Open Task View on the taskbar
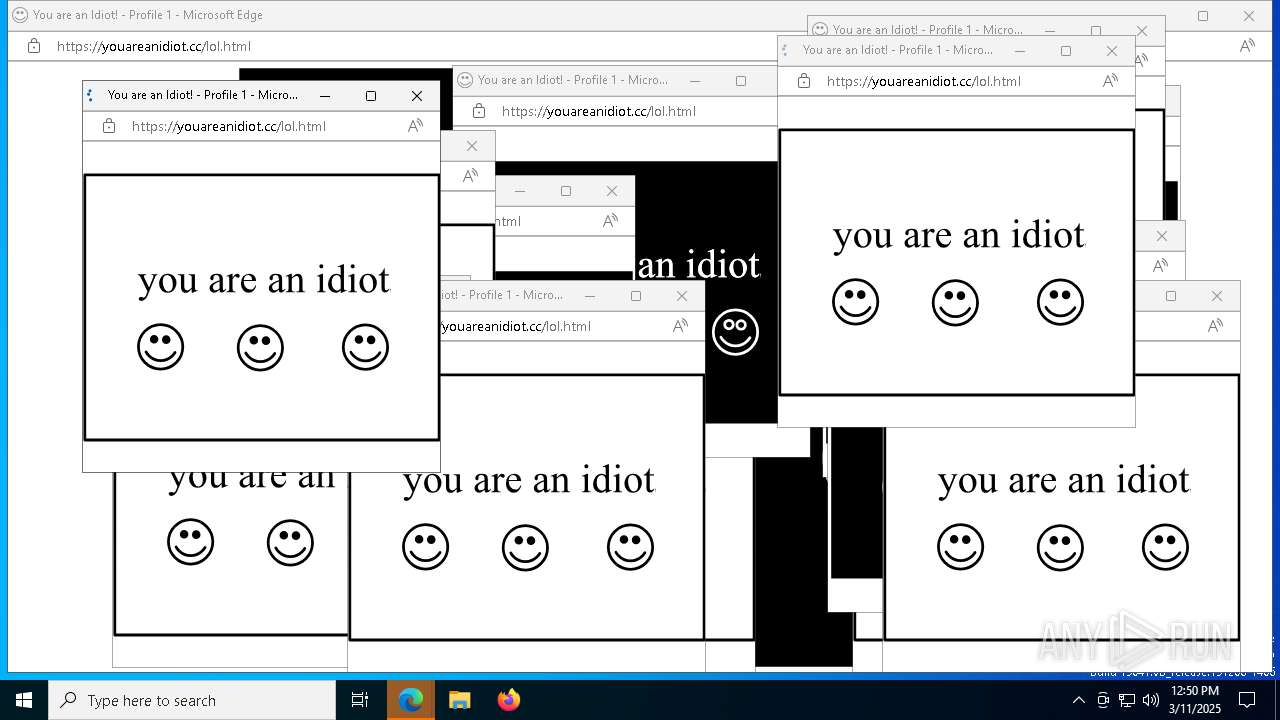The height and width of the screenshot is (720, 1280). pos(360,700)
